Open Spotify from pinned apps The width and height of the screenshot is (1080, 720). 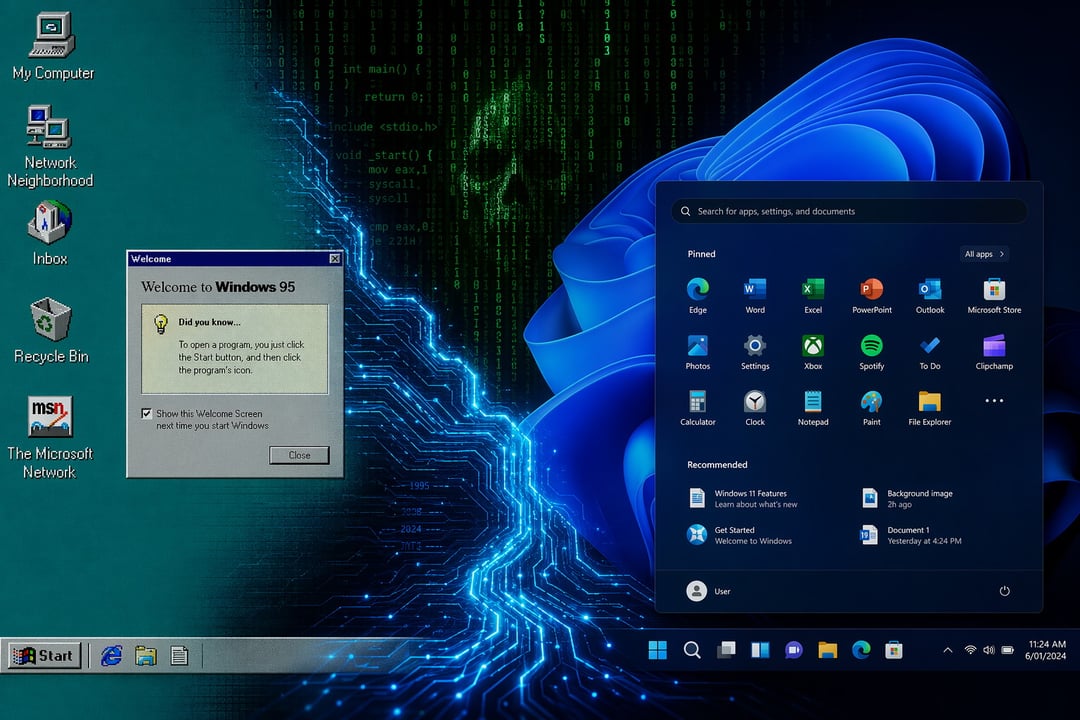click(871, 352)
